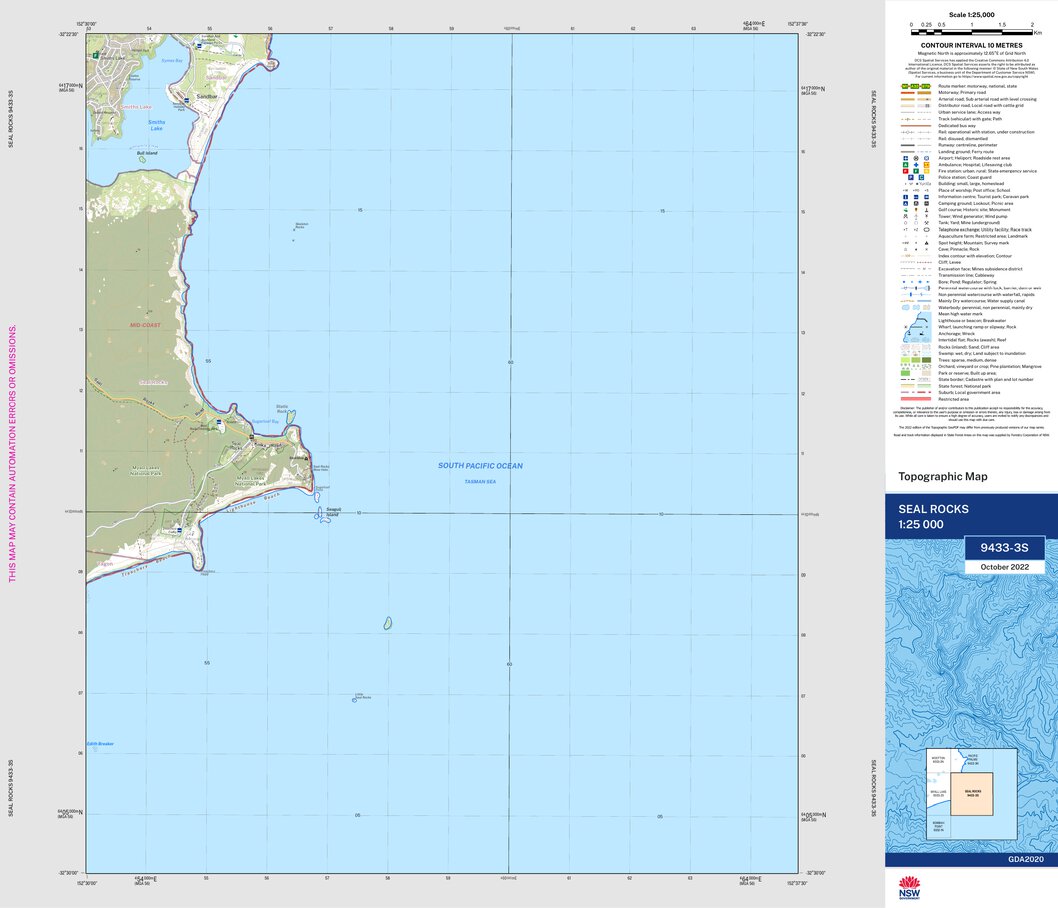Click the green route marker symbols in legend
The image size is (1058, 908).
coord(916,86)
